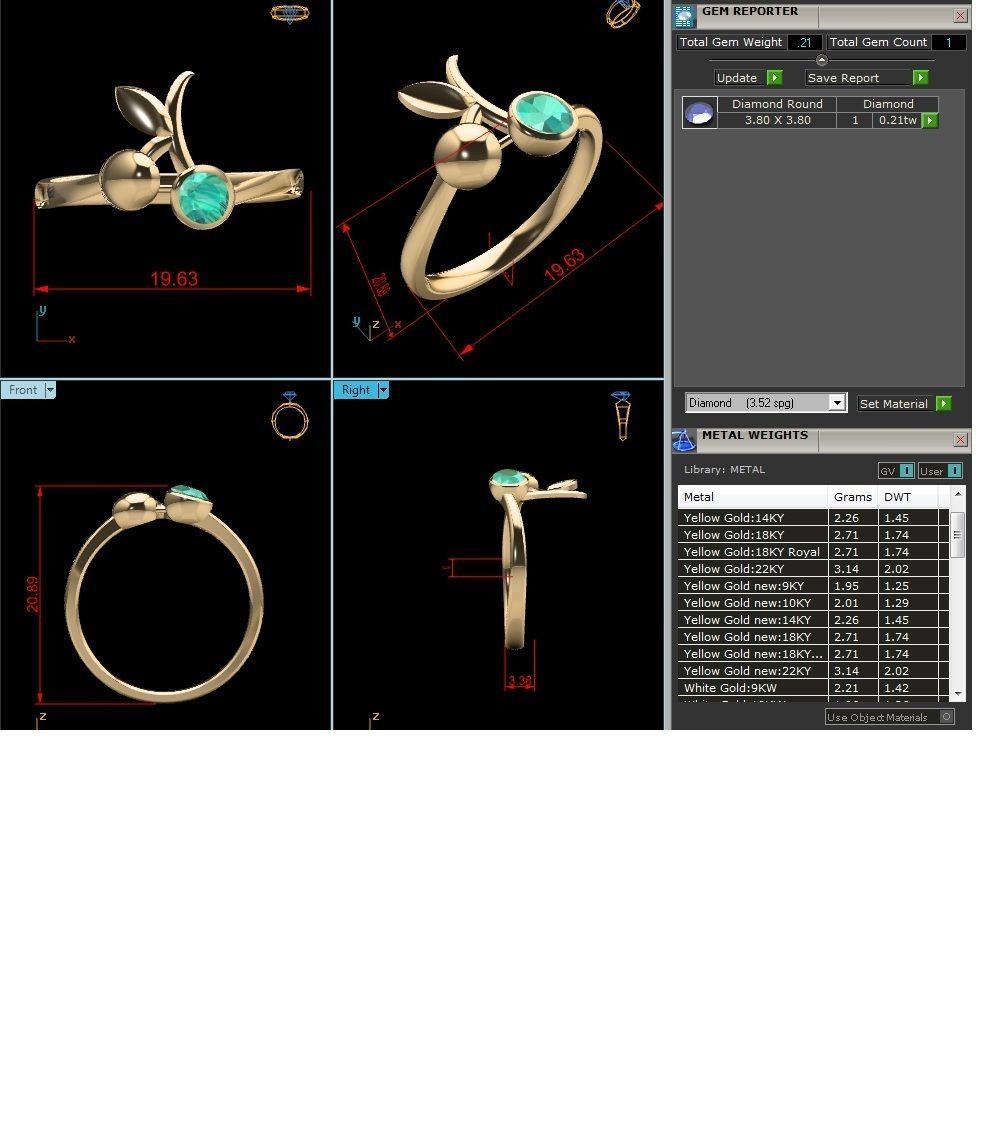Select the White Gold:9KW row
Image resolution: width=983 pixels, height=1147 pixels.
[x=813, y=688]
